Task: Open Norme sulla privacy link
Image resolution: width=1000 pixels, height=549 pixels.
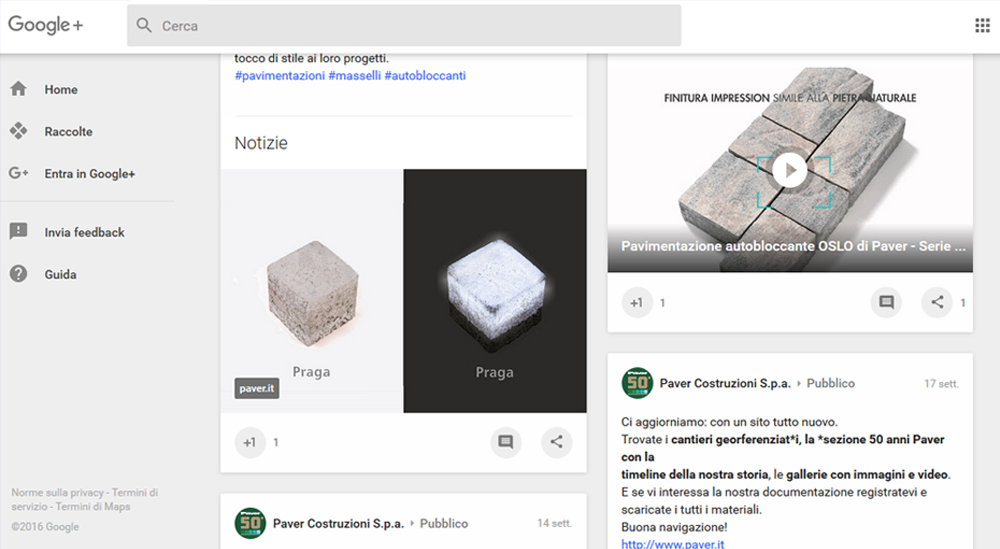Action: coord(57,493)
